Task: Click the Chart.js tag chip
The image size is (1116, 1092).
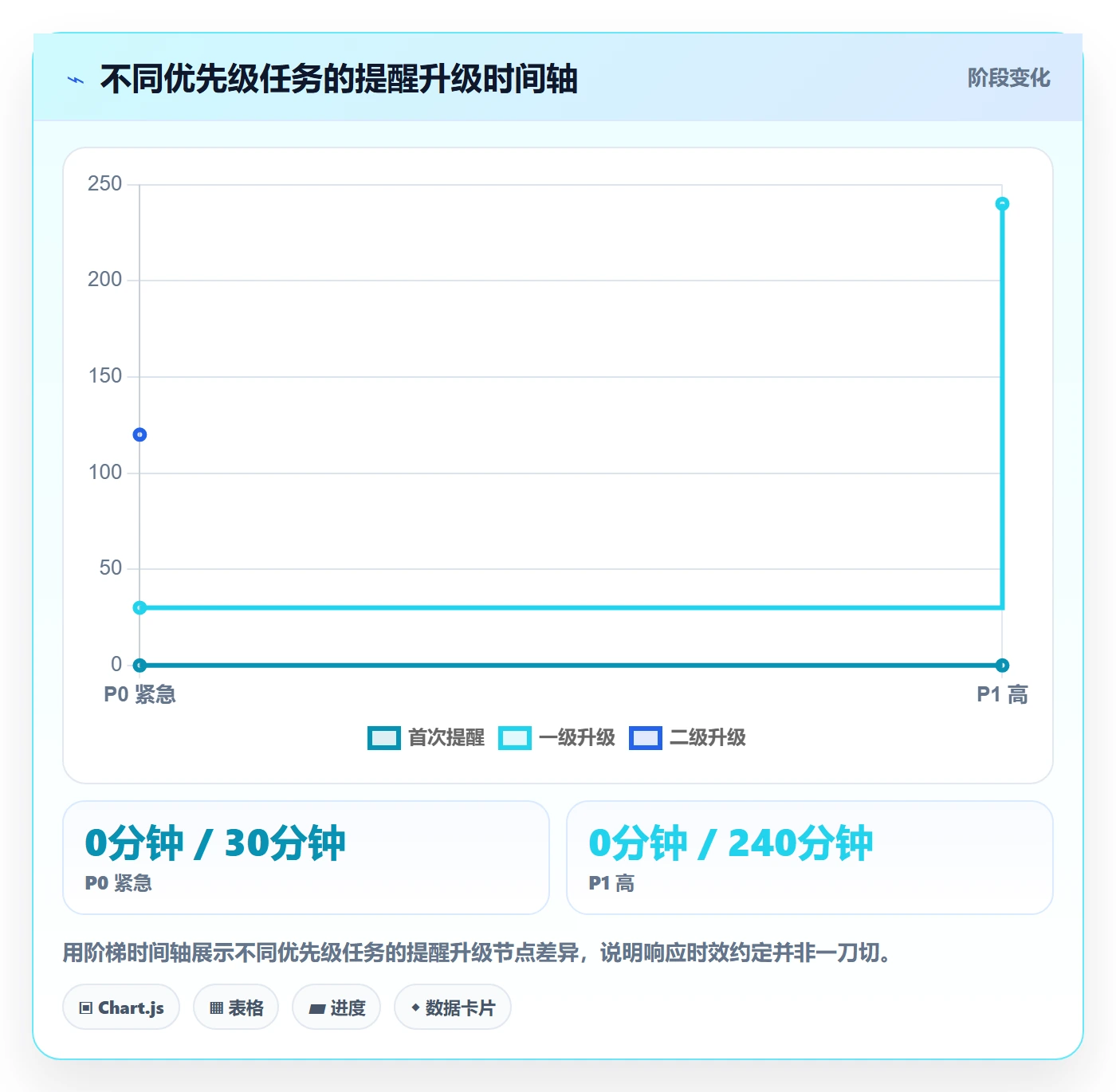Action: click(121, 1008)
